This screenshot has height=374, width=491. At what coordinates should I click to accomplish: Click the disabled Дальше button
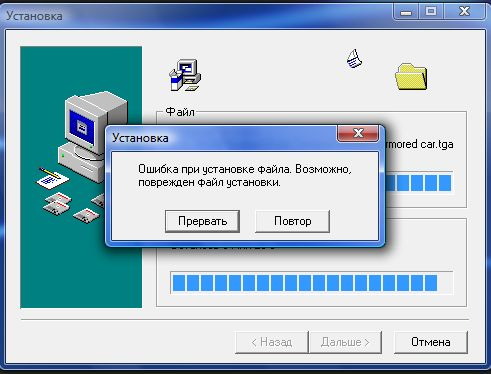(345, 342)
